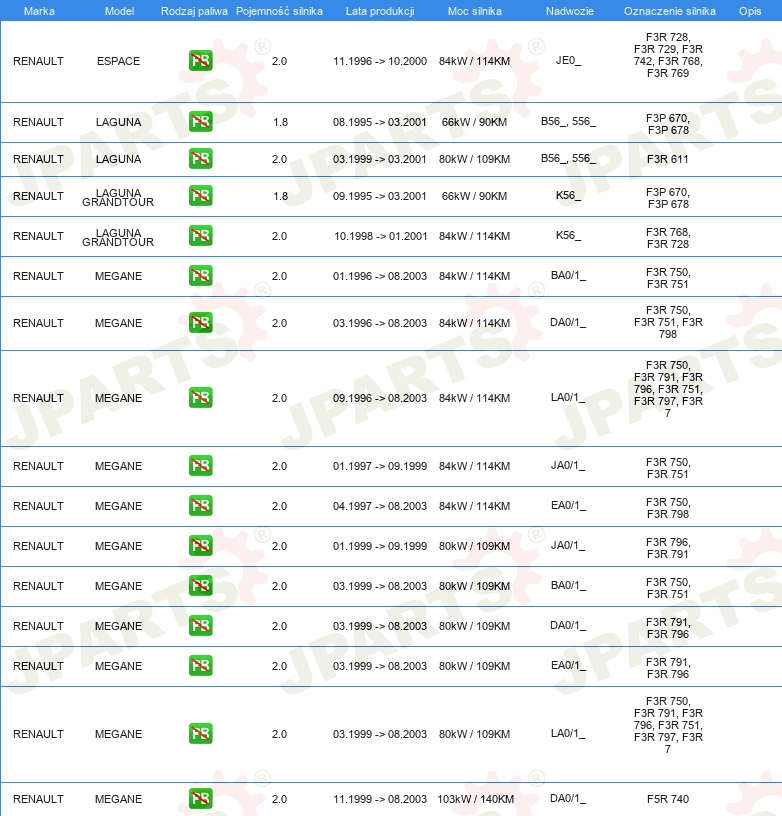The width and height of the screenshot is (782, 816).
Task: Click date range 03.1999 -> 03.2001
Action: 380,159
